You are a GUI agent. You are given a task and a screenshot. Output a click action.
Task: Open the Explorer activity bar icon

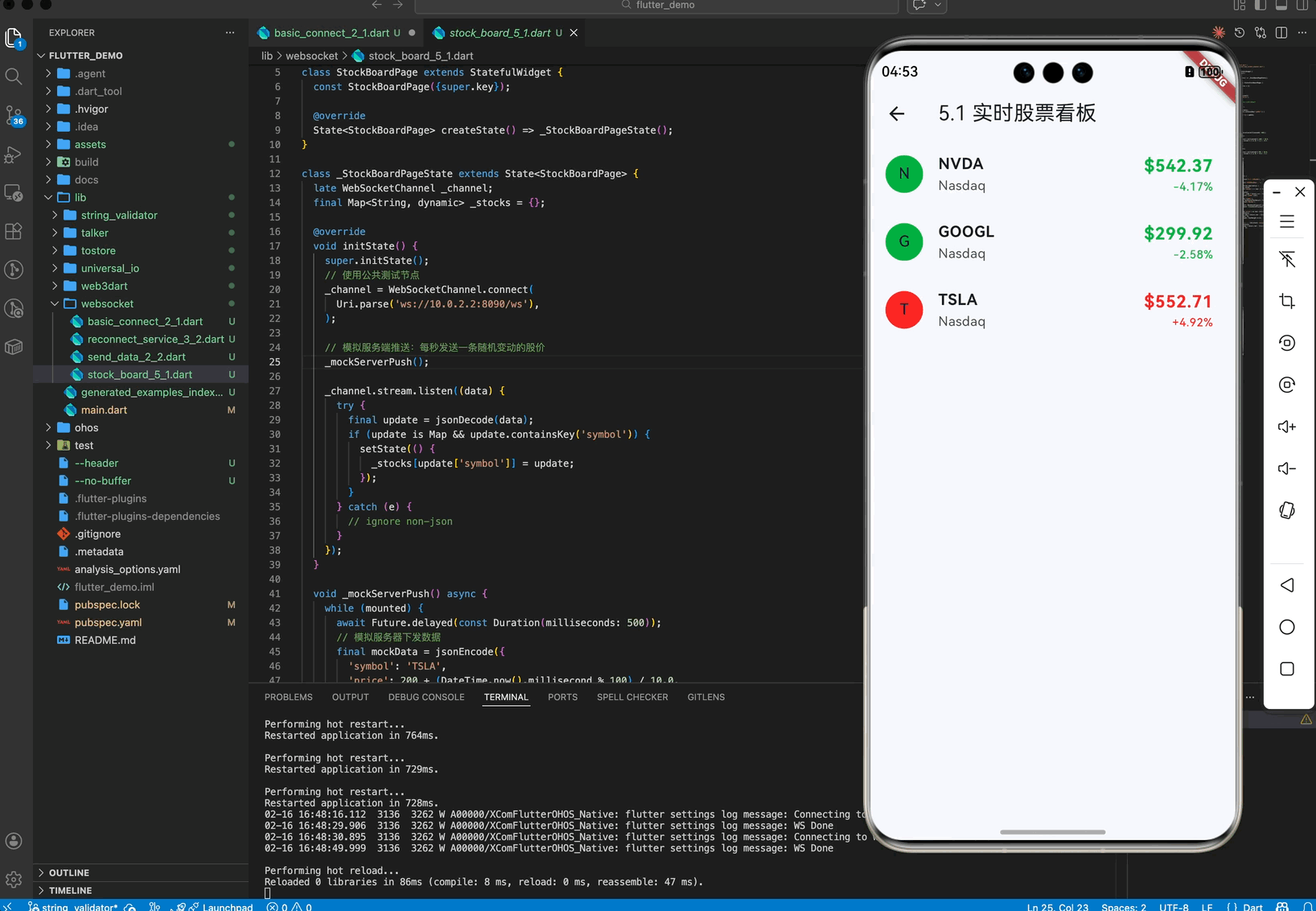coord(14,38)
